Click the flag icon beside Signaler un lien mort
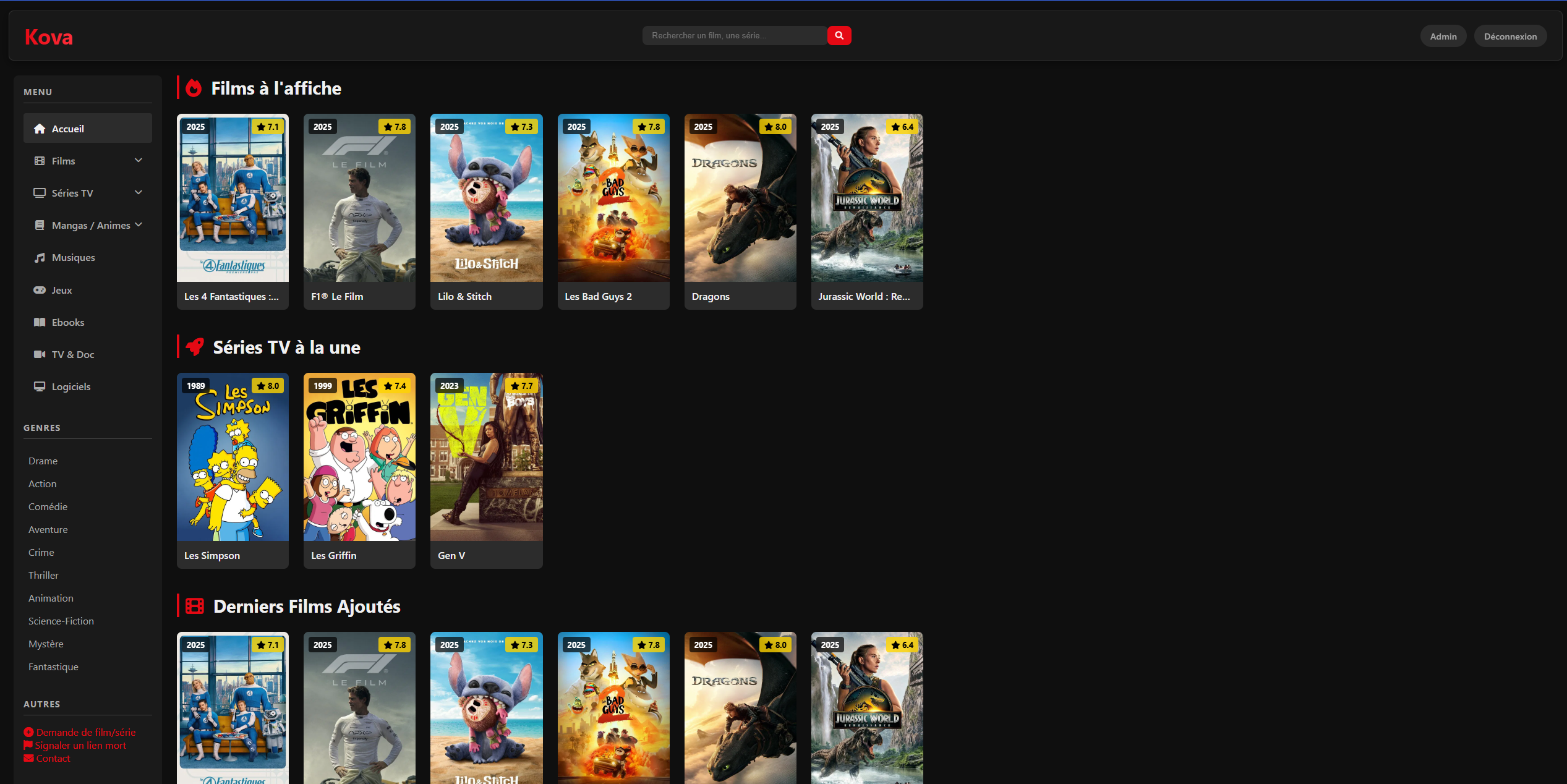 click(28, 745)
